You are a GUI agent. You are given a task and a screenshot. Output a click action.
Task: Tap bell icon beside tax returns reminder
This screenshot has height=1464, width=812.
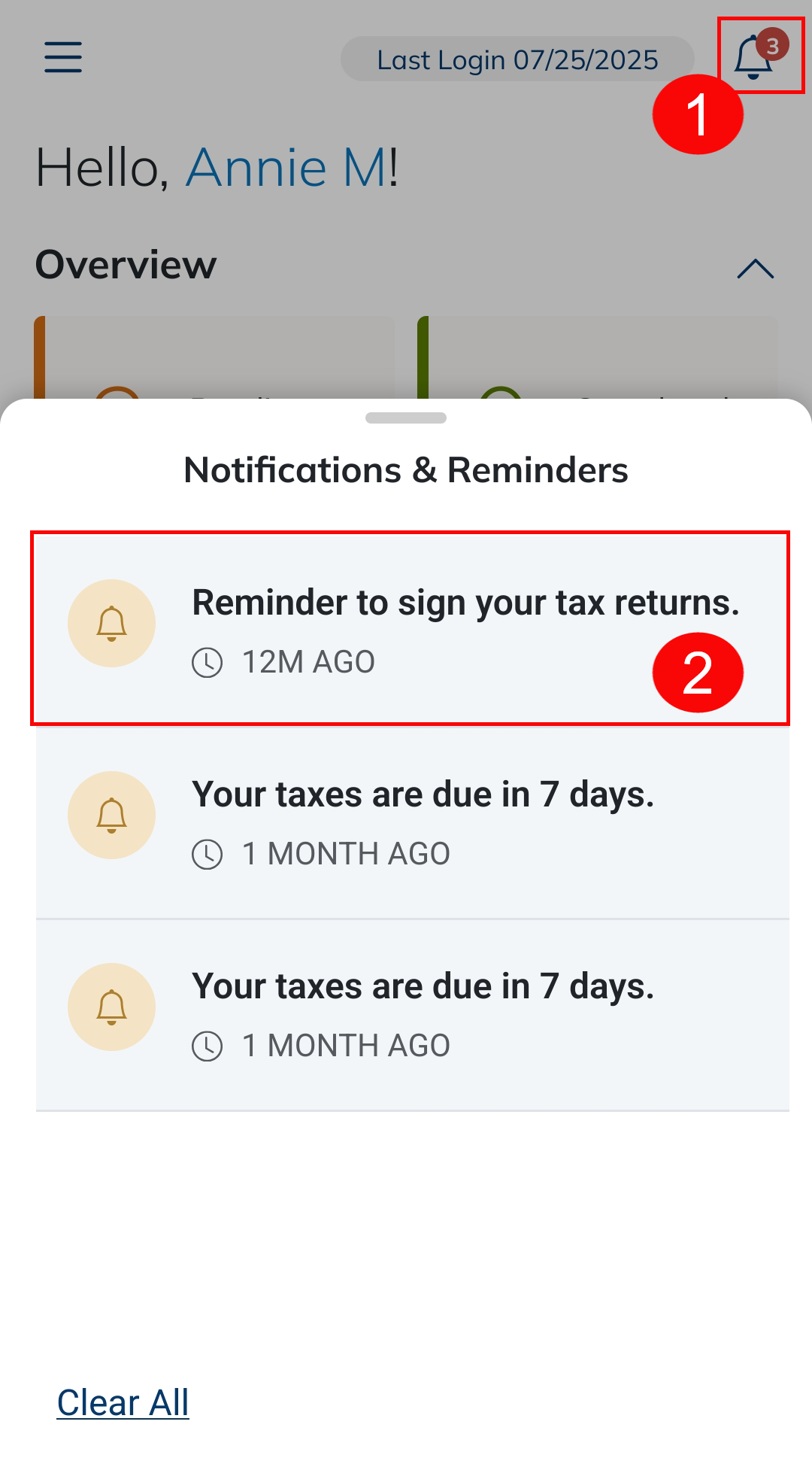[x=111, y=623]
